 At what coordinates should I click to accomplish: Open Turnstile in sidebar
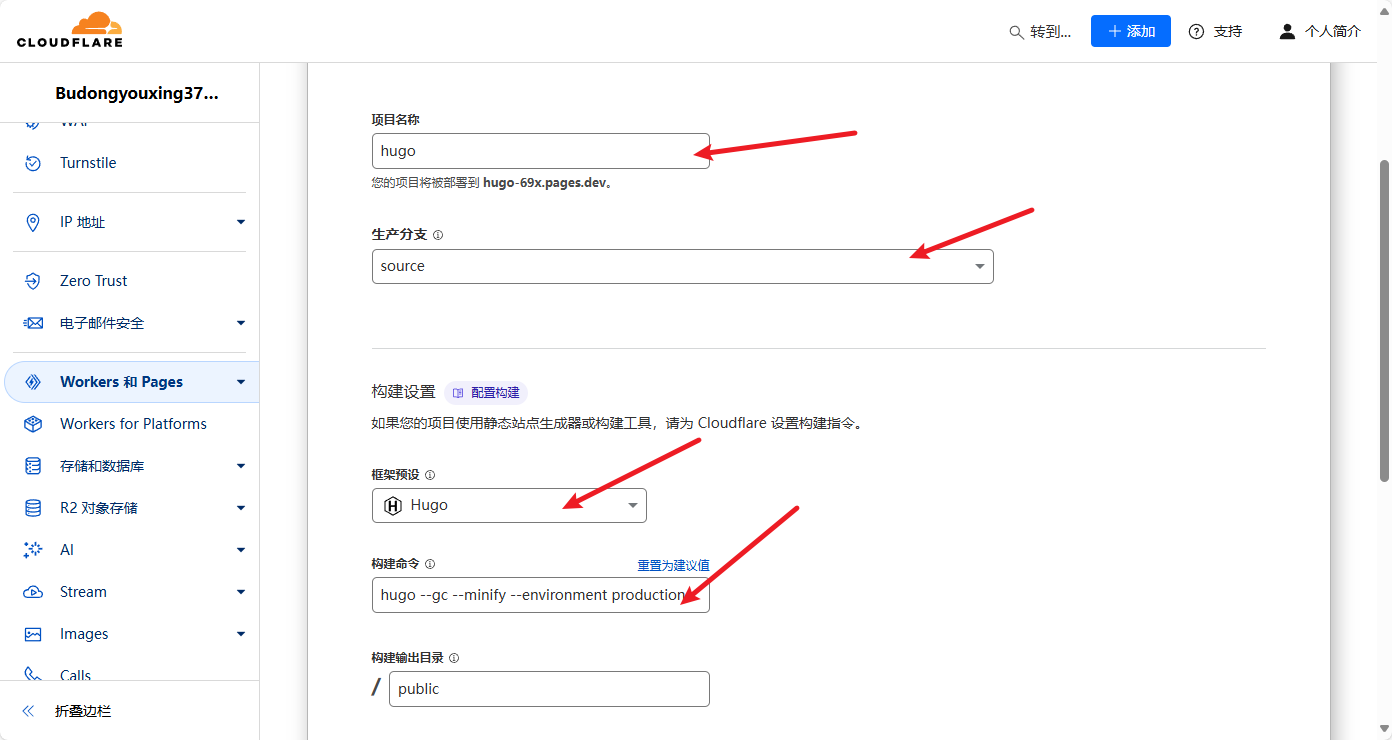(88, 163)
